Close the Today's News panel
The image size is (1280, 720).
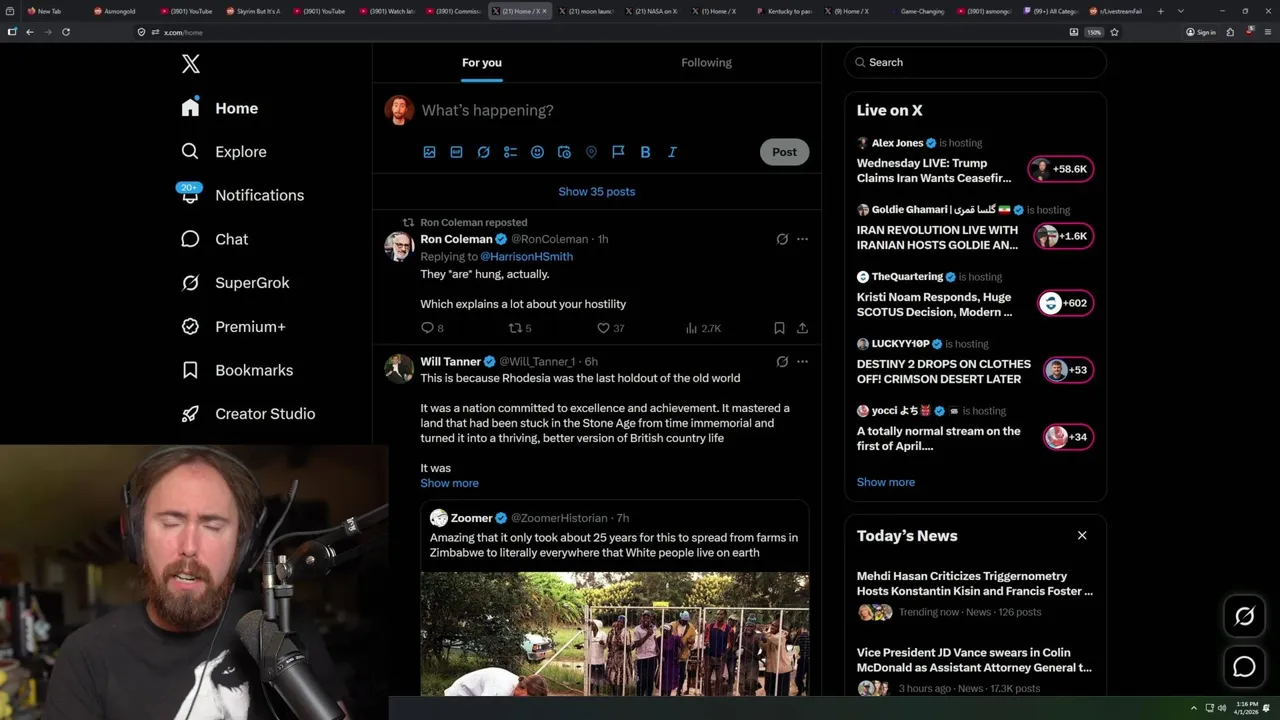tap(1082, 535)
